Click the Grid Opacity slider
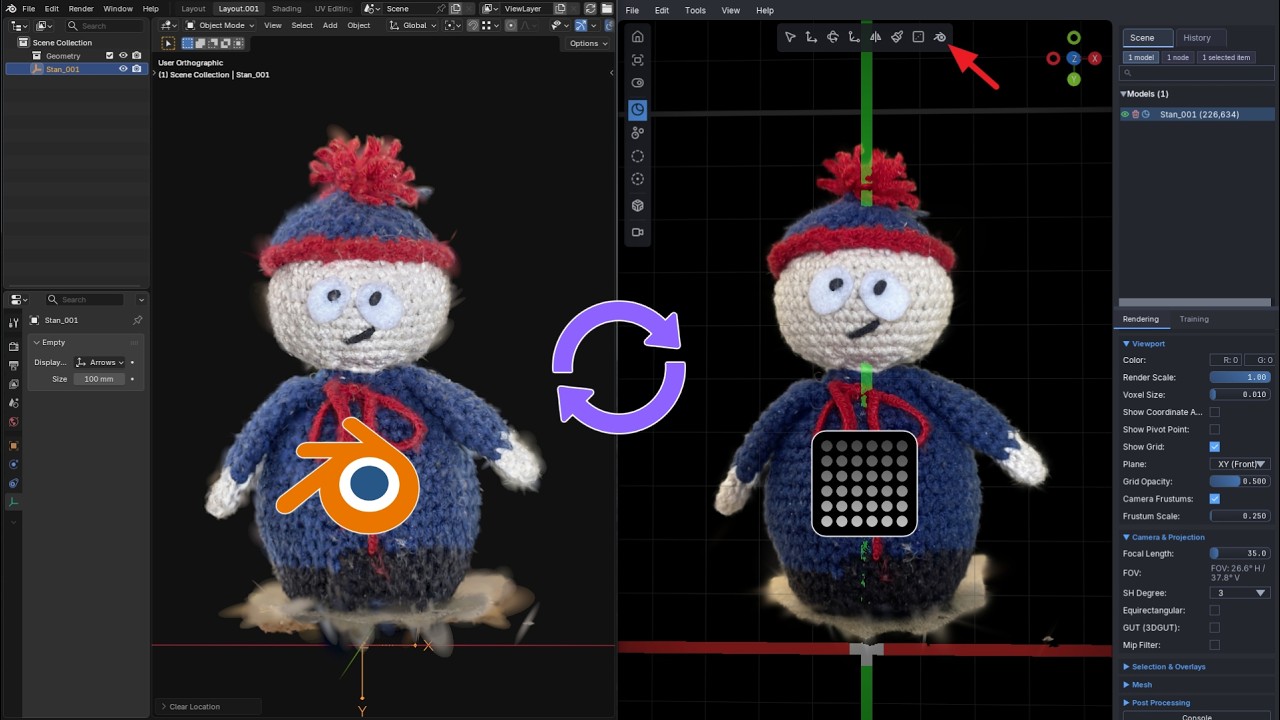The height and width of the screenshot is (720, 1280). (x=1240, y=481)
